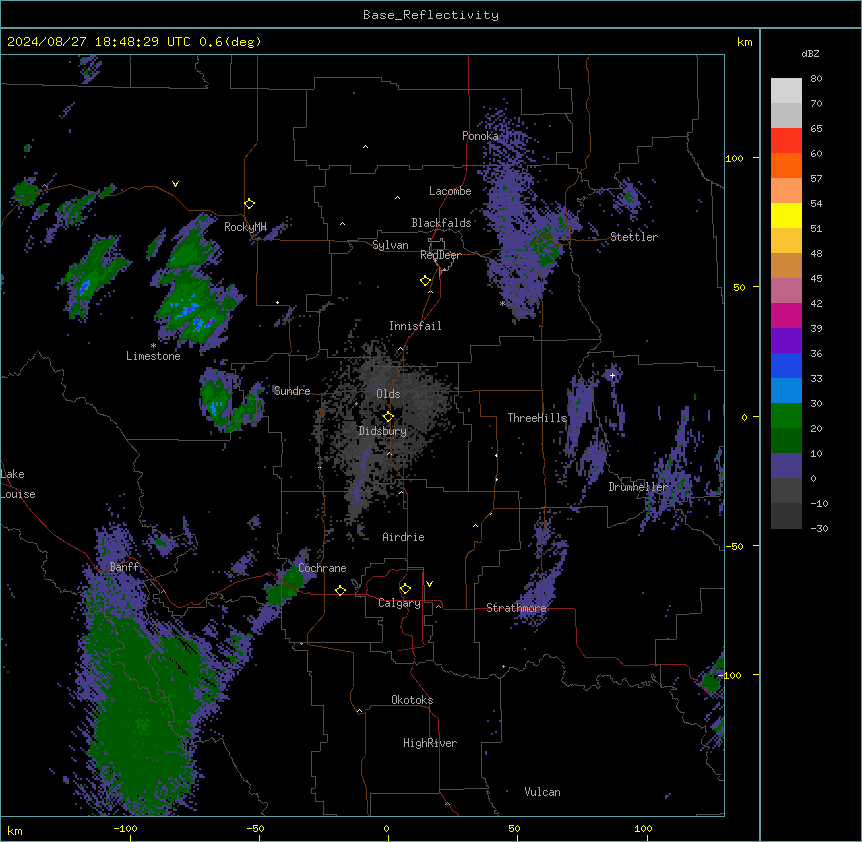Click the Sundre town label
Image resolution: width=862 pixels, height=842 pixels.
[x=292, y=391]
